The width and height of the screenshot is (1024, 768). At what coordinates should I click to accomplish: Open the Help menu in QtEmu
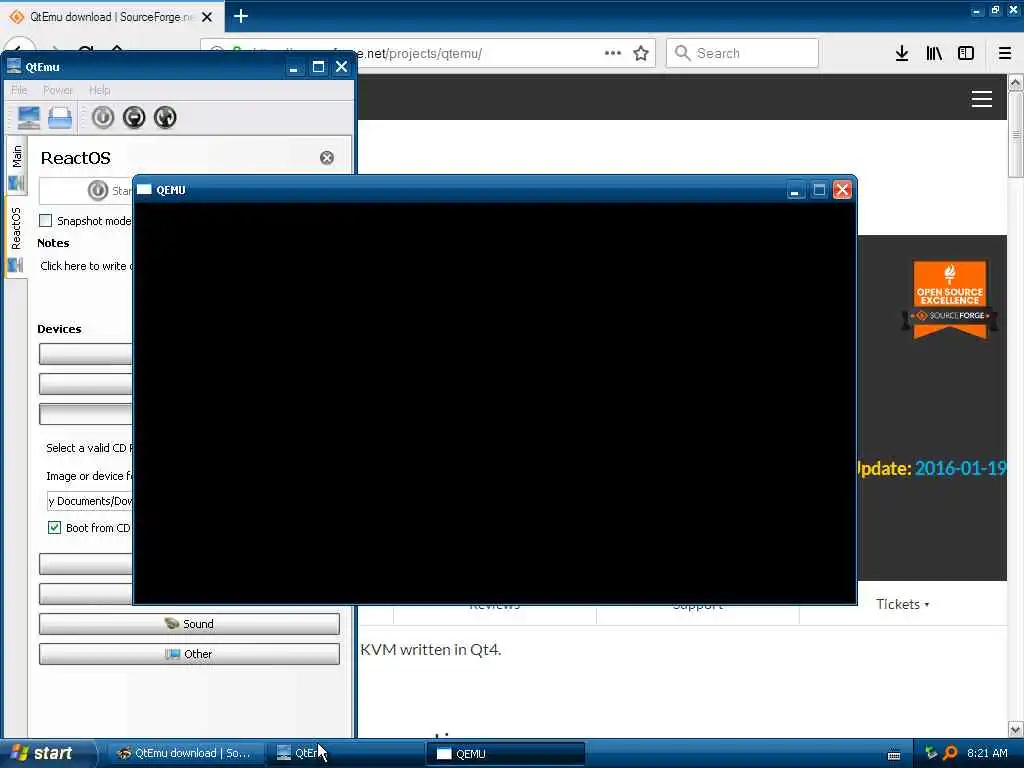point(100,90)
